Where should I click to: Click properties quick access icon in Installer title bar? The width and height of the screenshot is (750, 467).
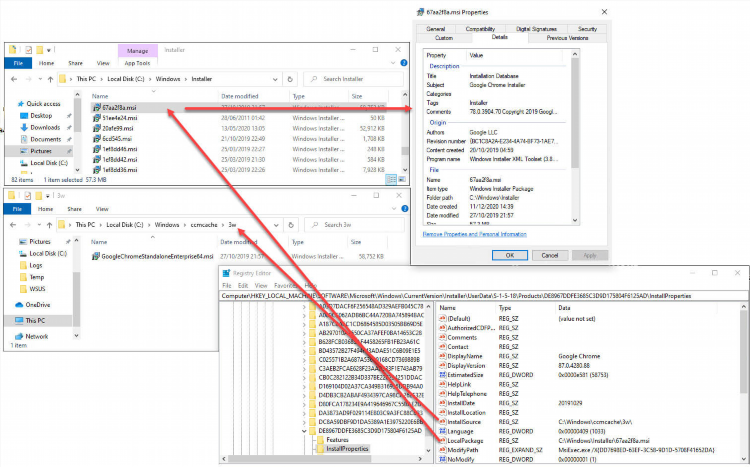tap(29, 50)
